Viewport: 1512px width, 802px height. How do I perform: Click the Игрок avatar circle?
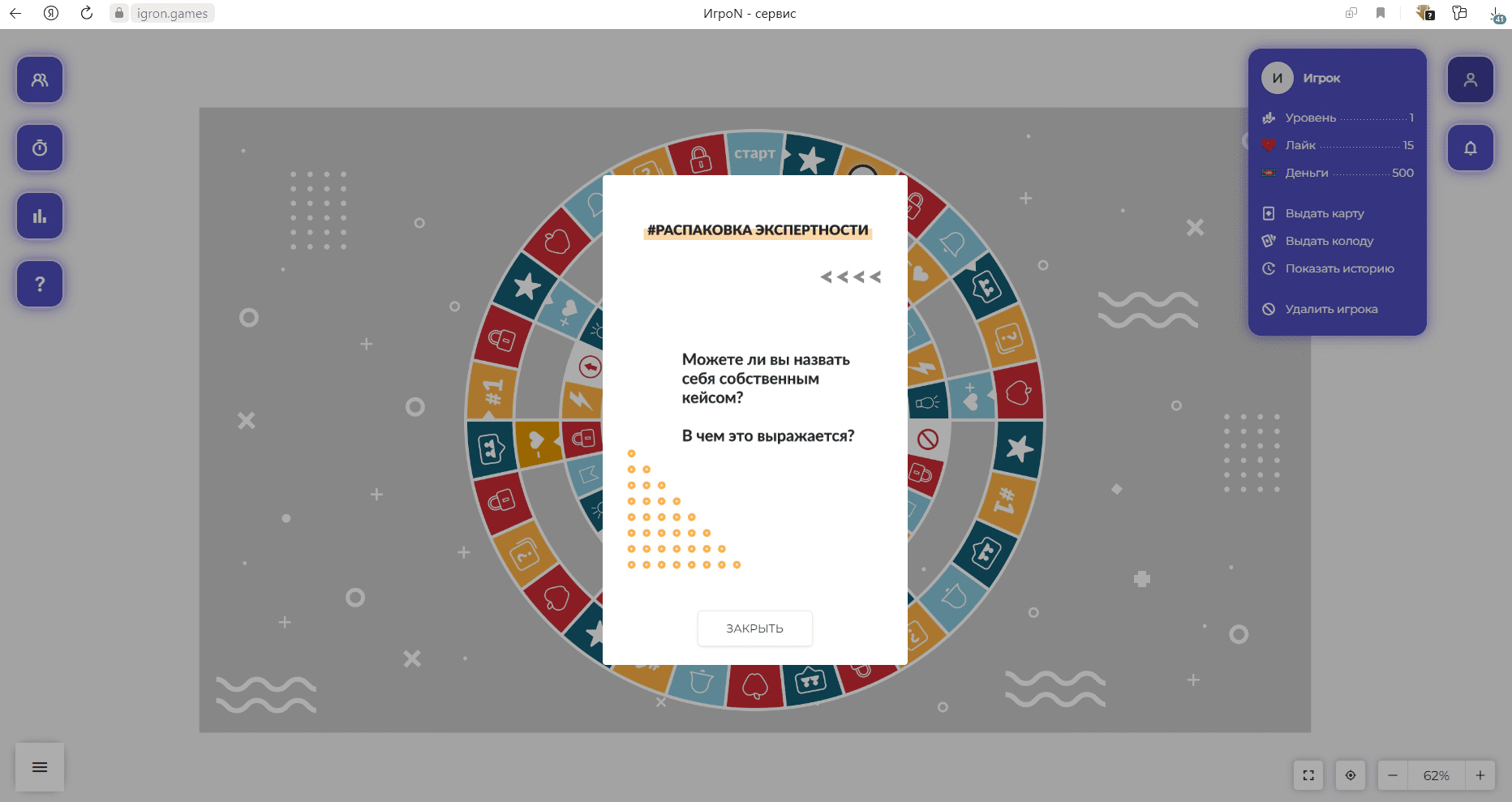click(1278, 78)
